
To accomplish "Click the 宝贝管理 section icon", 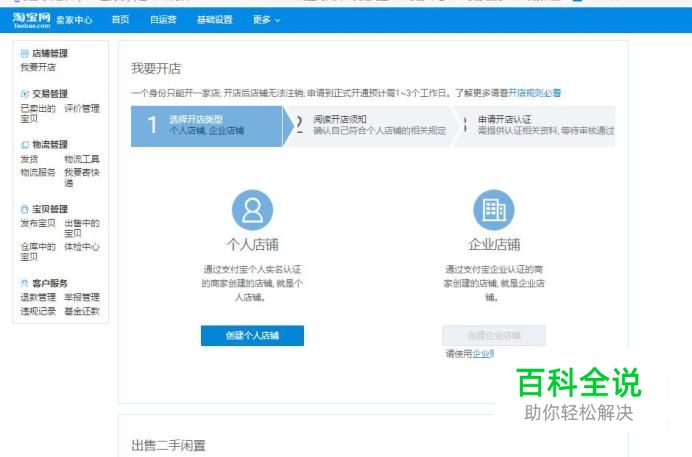I will 25,209.
